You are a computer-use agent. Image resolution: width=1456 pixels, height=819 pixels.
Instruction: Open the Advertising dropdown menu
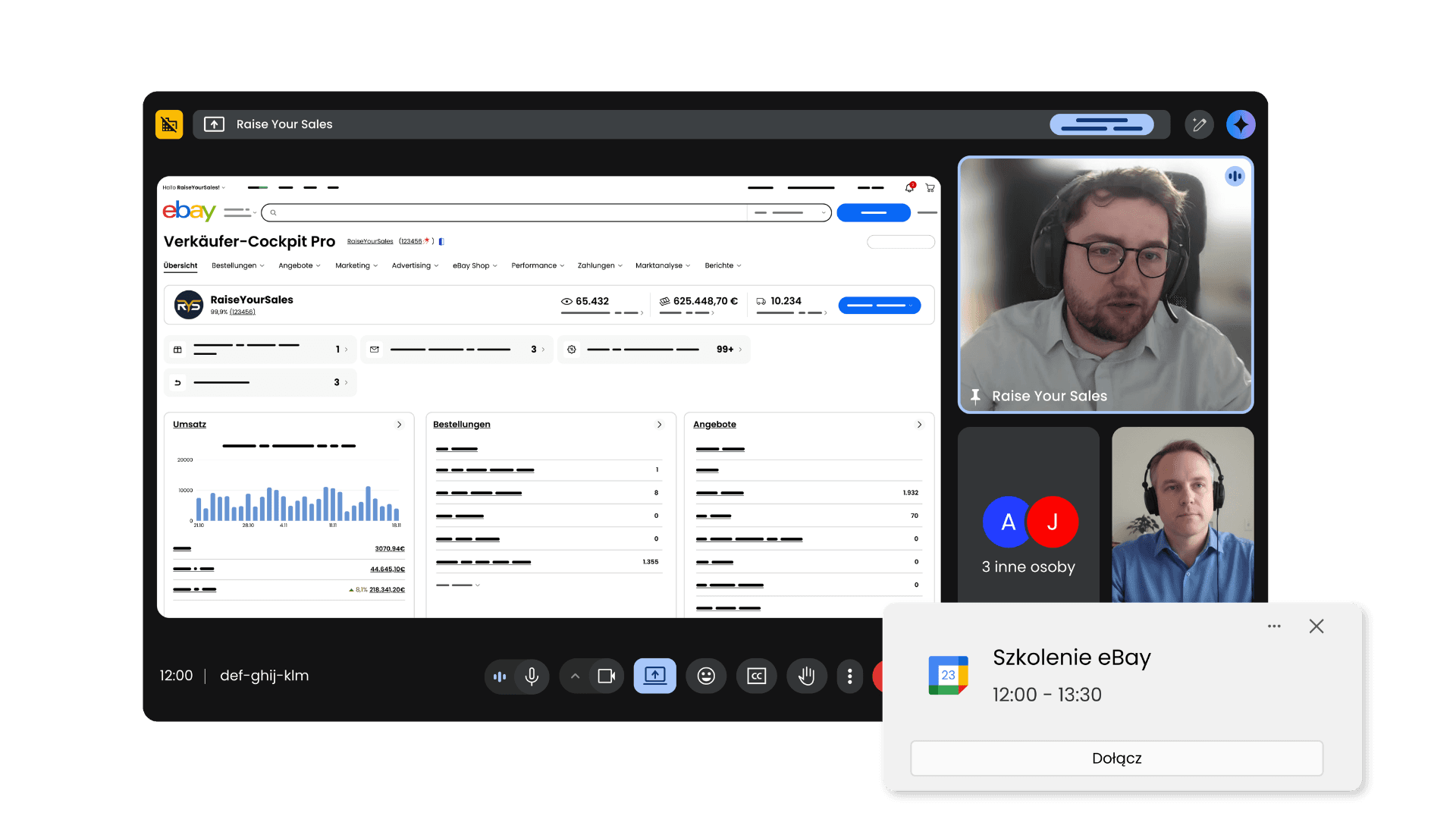coord(415,265)
